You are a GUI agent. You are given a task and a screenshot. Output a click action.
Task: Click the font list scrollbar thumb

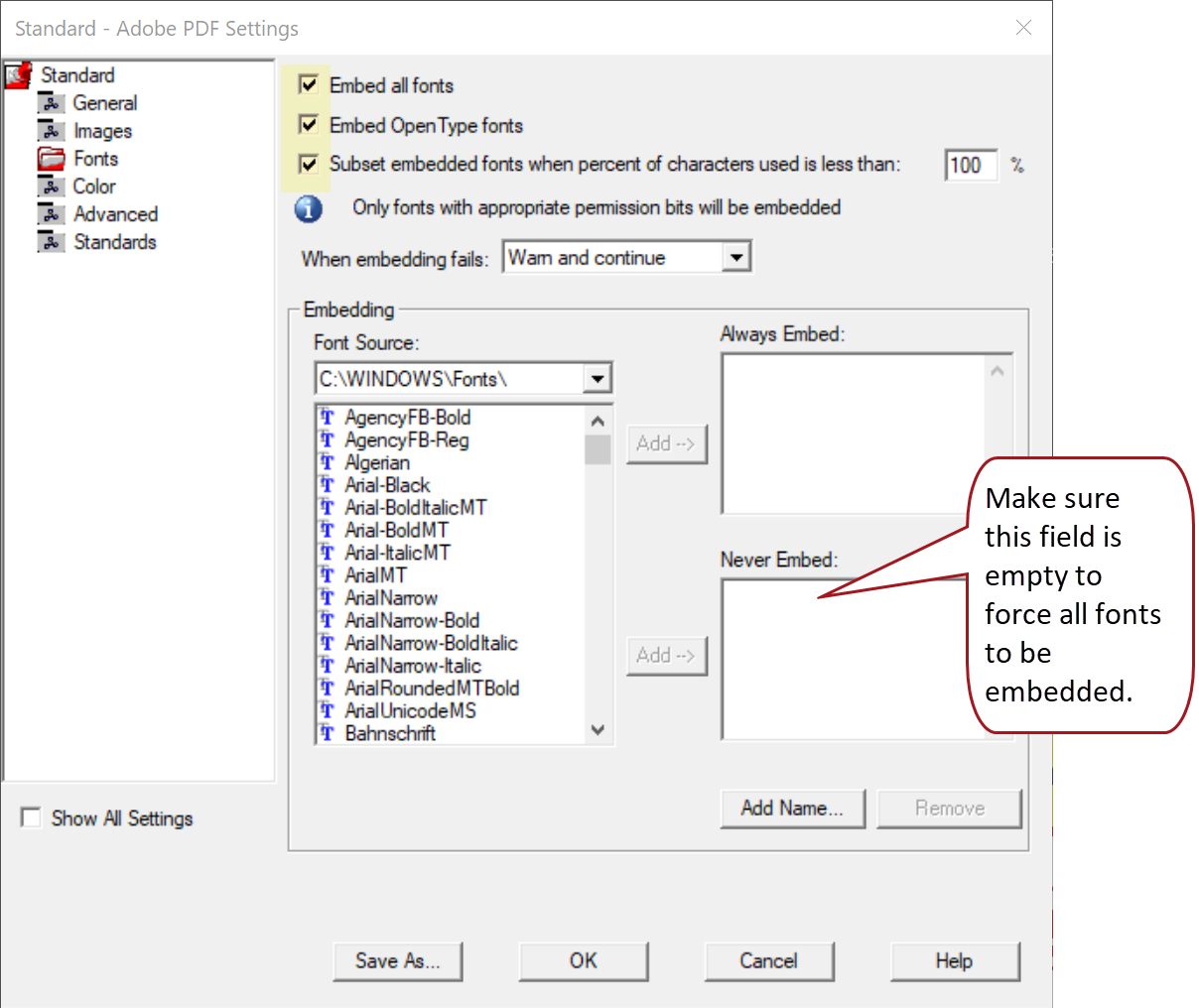point(598,449)
